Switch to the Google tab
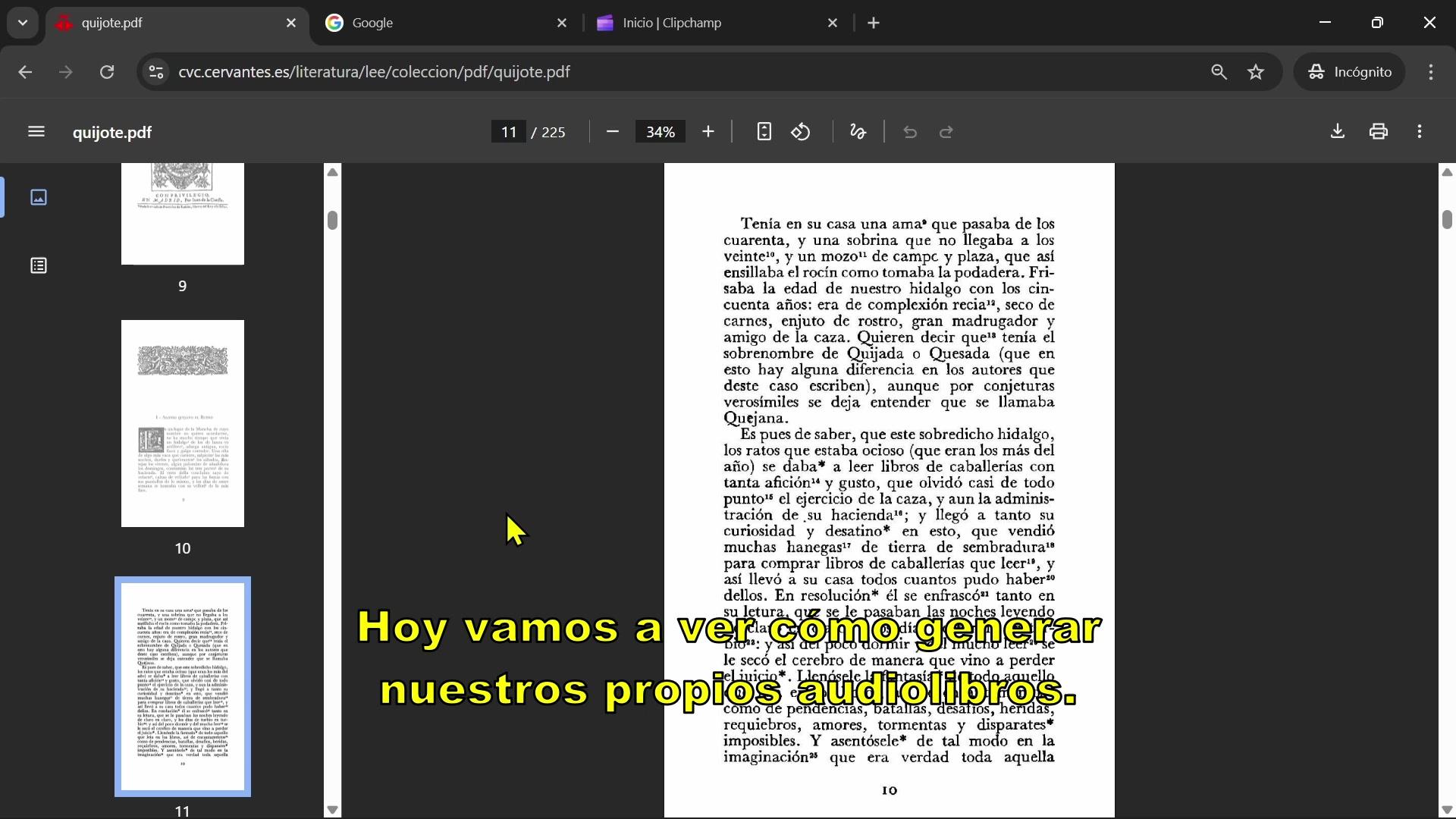1456x819 pixels. coord(444,23)
